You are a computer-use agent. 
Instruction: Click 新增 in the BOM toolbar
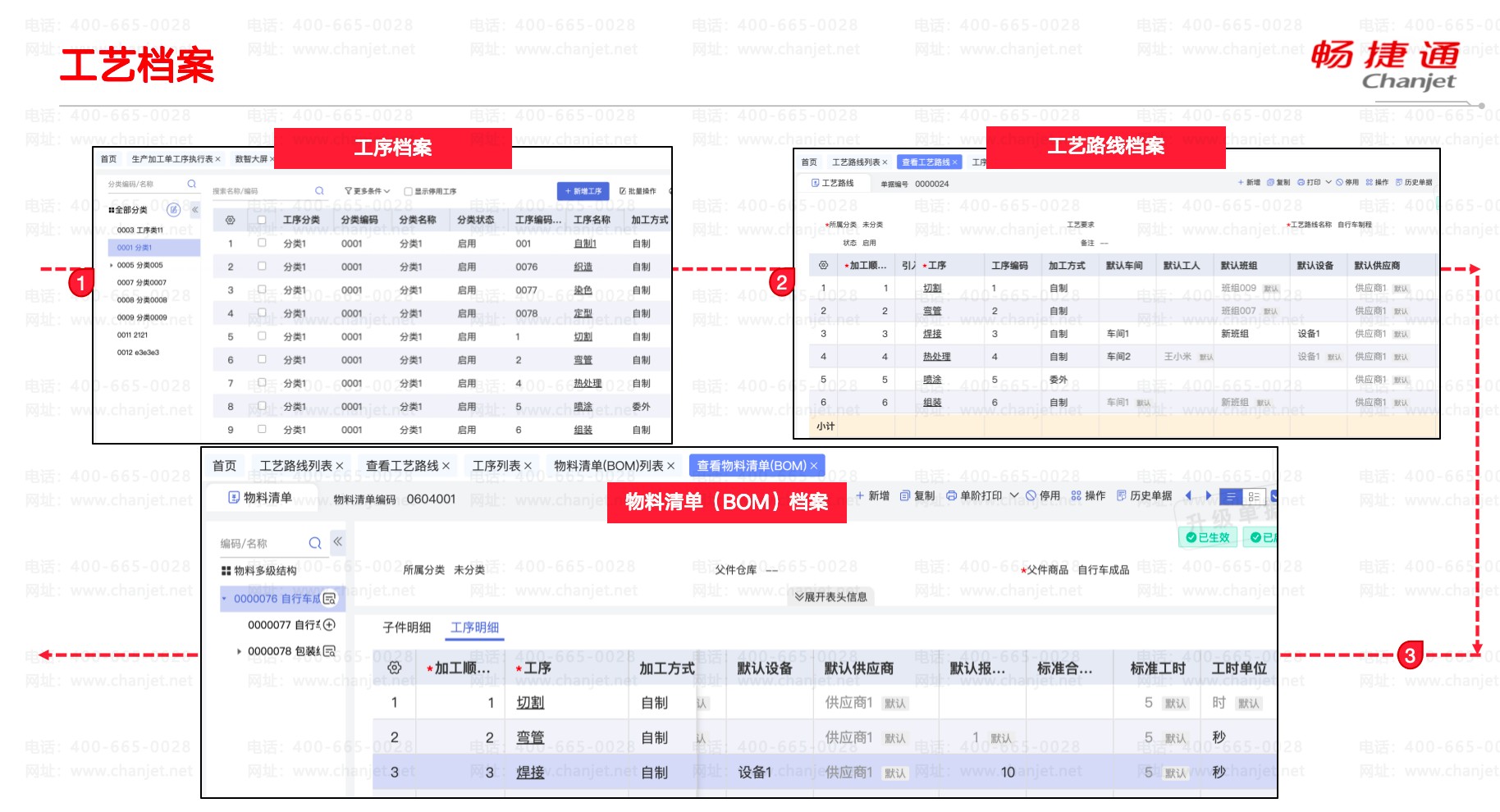tap(872, 495)
